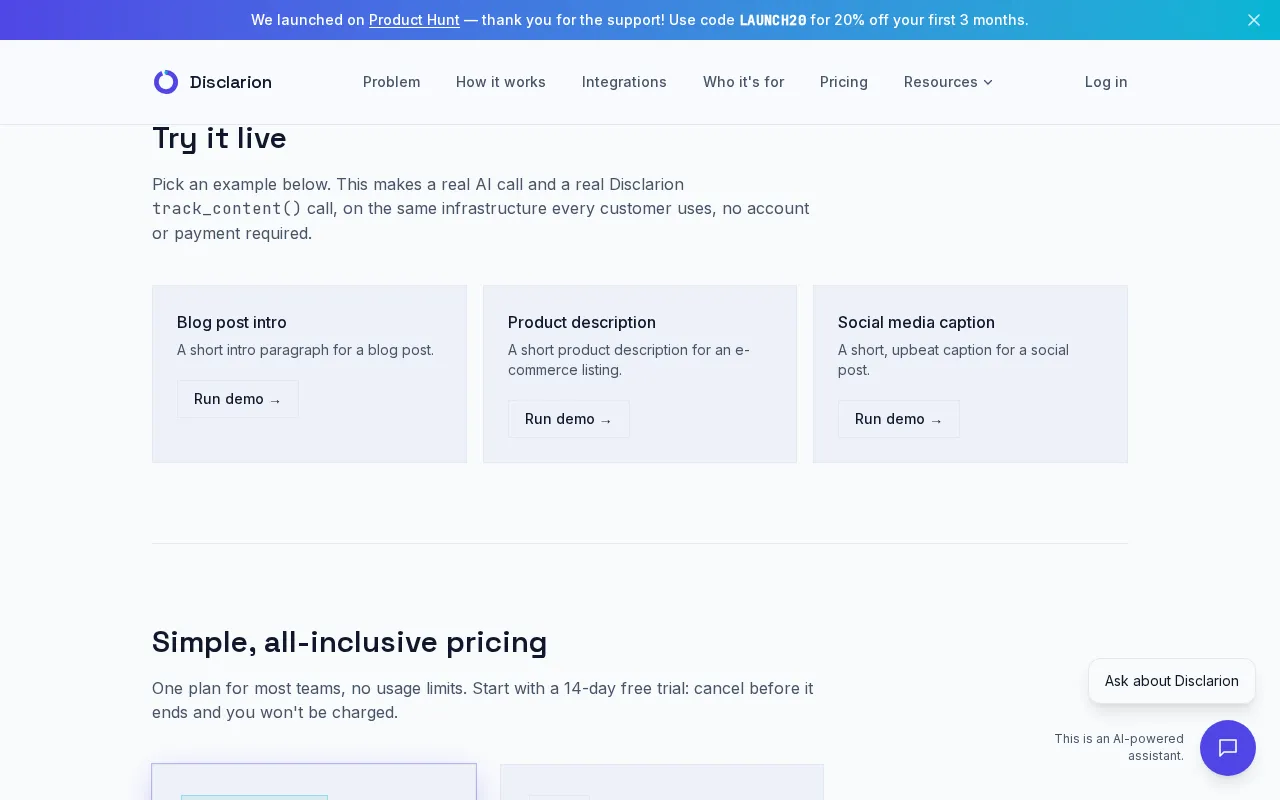Dismiss the Product Hunt launch banner

click(x=1254, y=20)
